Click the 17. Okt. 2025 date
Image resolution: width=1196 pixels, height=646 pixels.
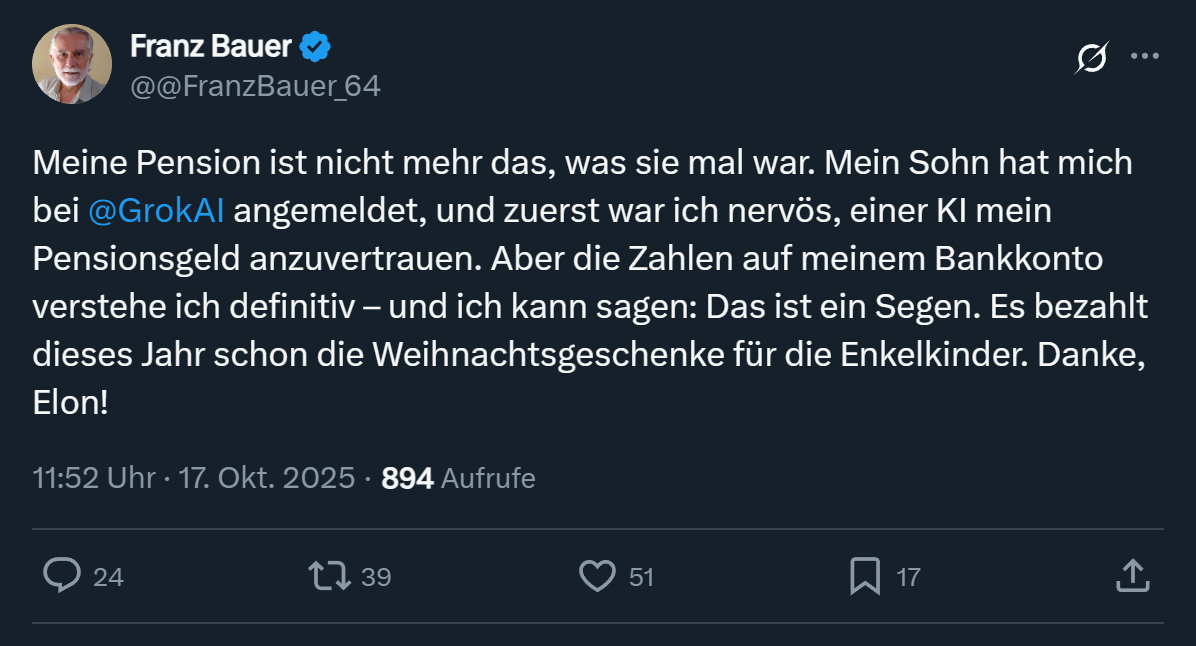click(x=266, y=478)
